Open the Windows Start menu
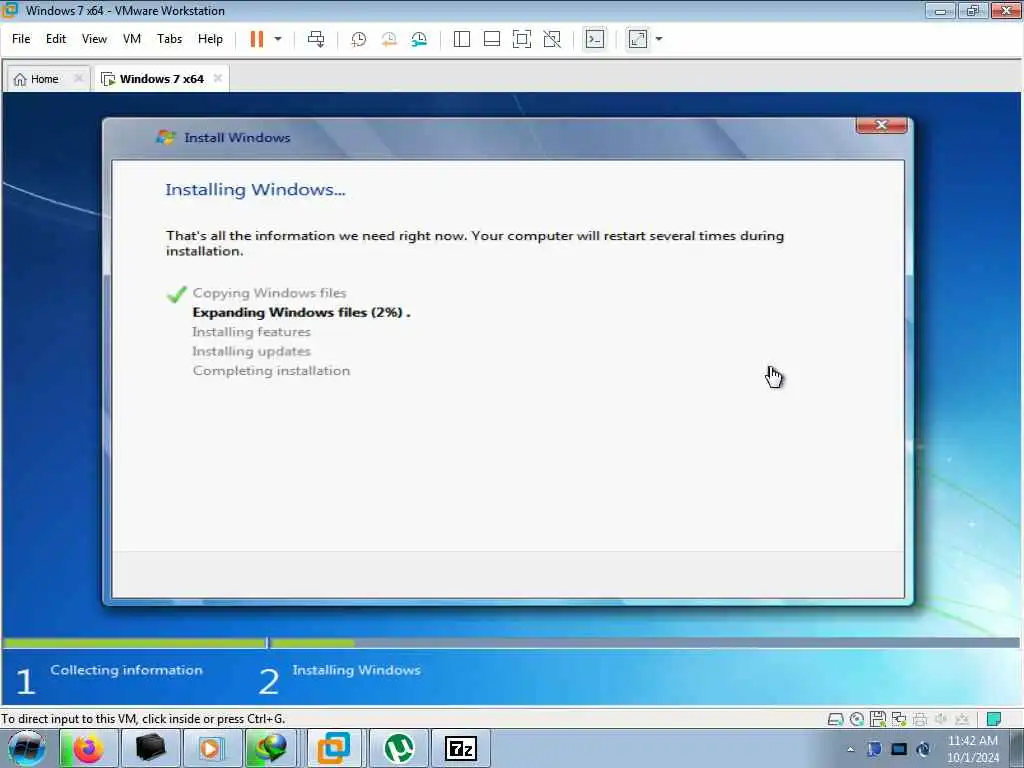Screen dimensions: 1024x768 [27, 748]
